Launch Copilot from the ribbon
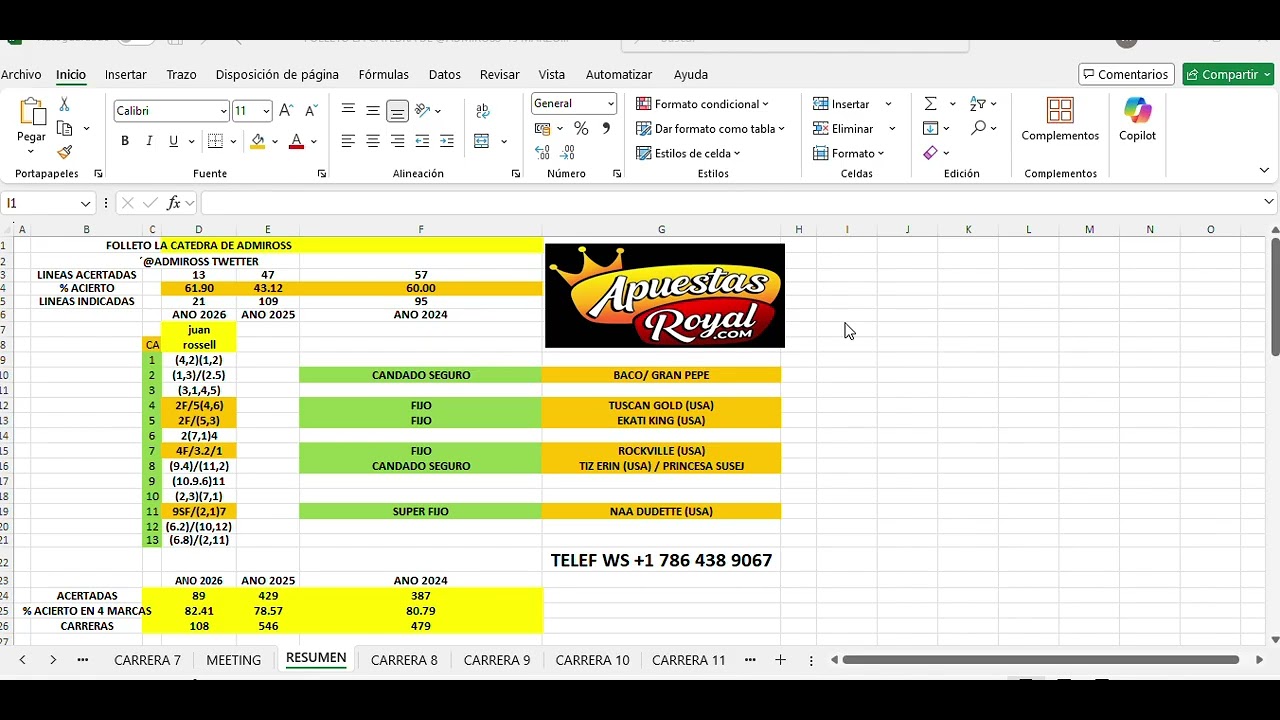The image size is (1280, 720). [1137, 110]
